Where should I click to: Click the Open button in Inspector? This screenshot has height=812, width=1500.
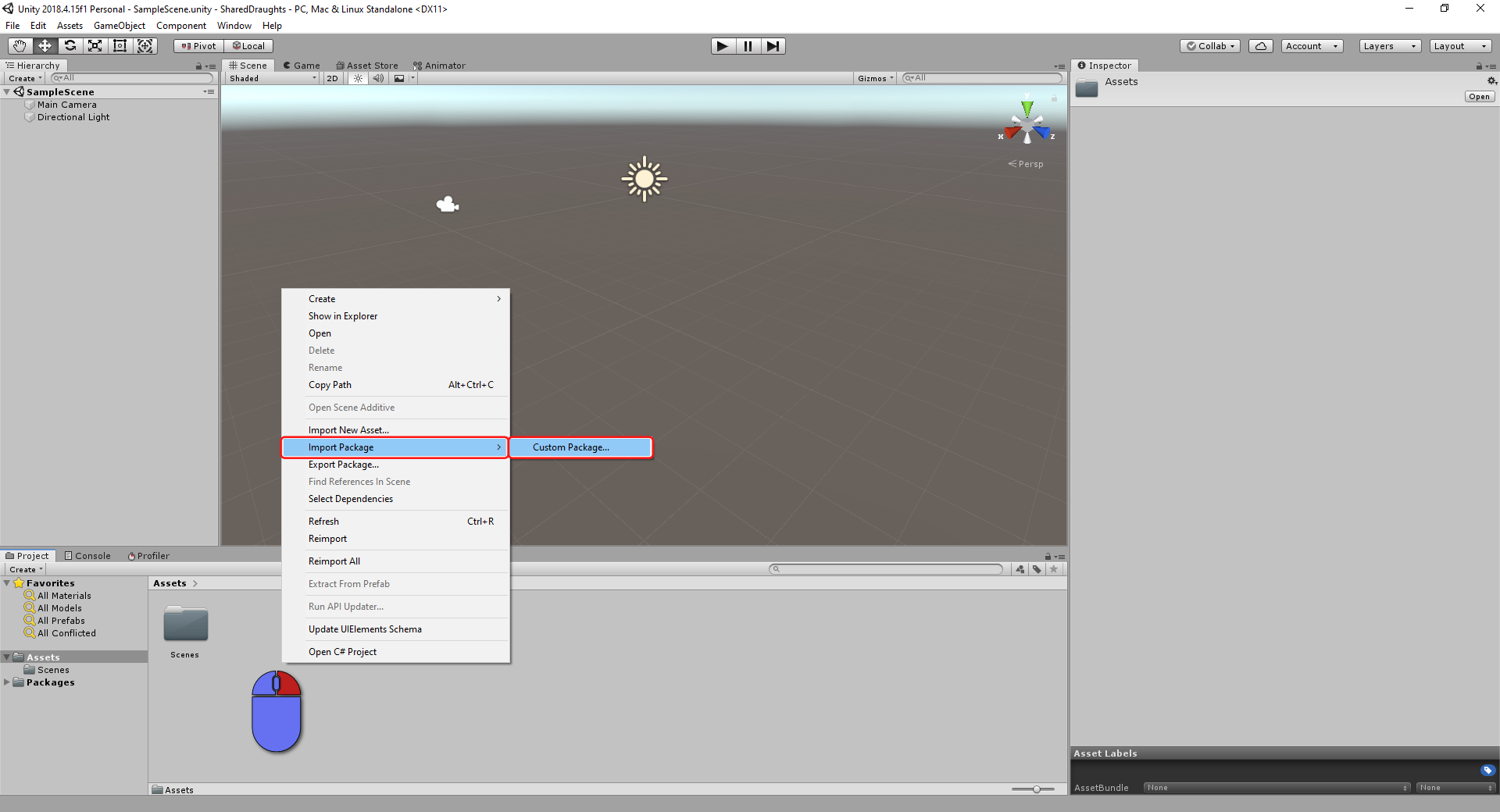click(x=1479, y=97)
